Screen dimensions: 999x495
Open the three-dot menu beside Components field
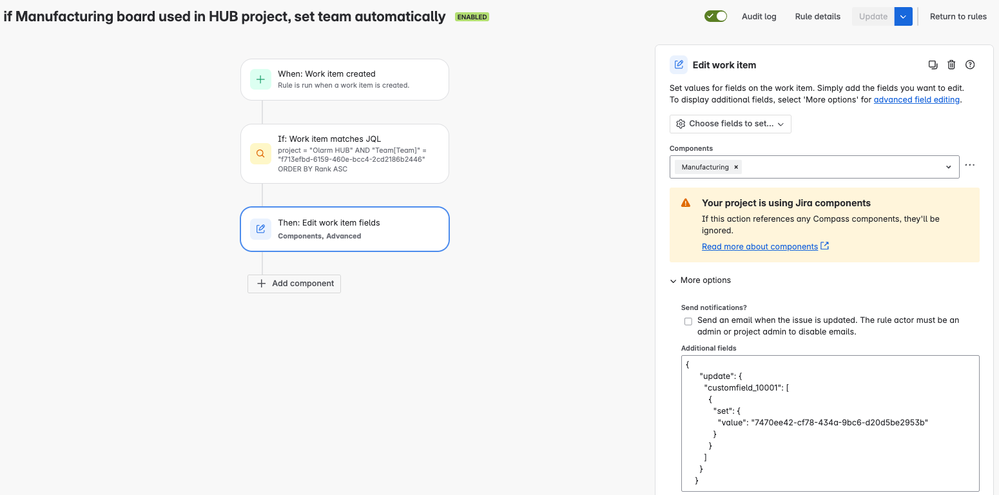click(970, 165)
